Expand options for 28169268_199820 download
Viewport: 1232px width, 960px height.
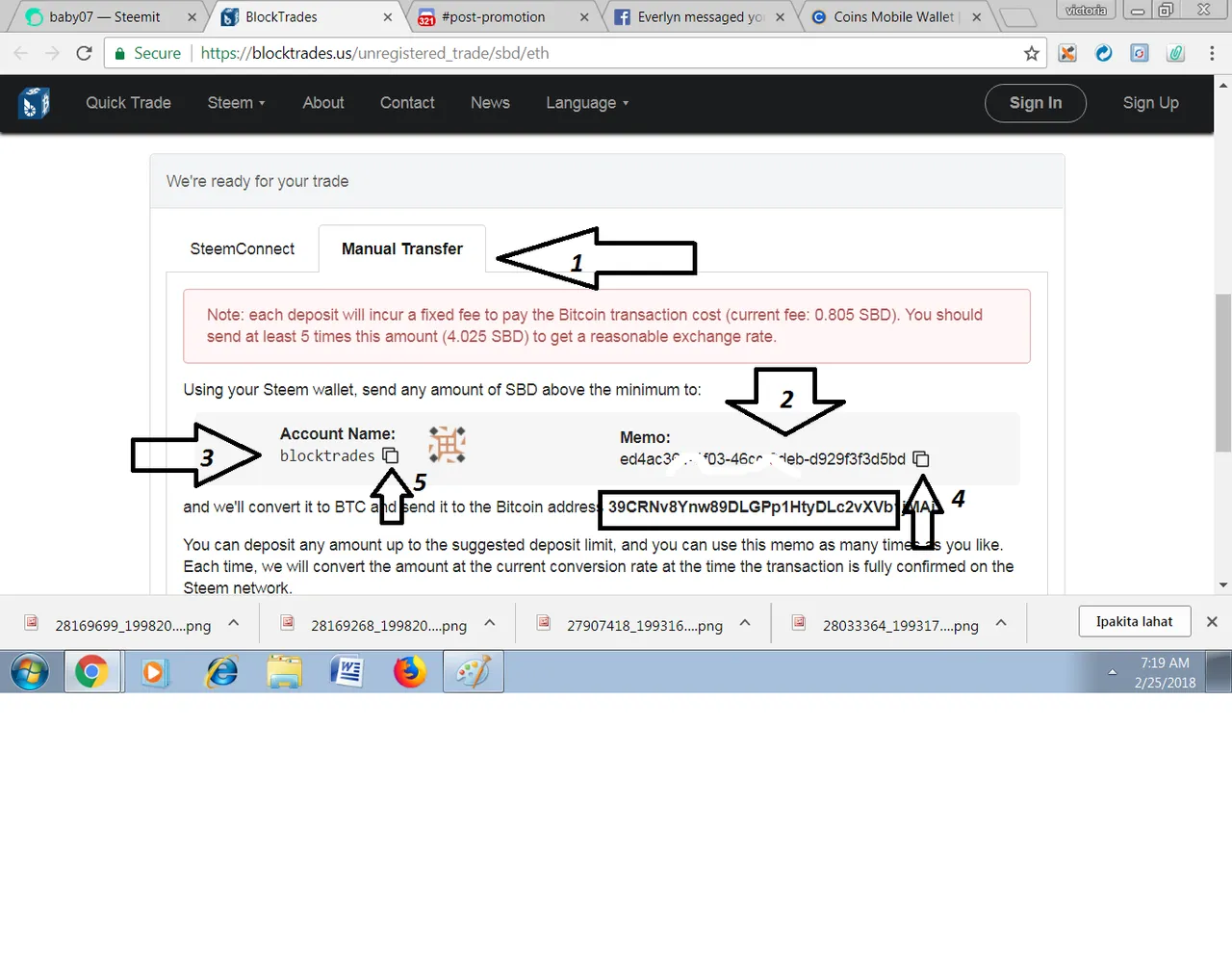click(x=490, y=623)
